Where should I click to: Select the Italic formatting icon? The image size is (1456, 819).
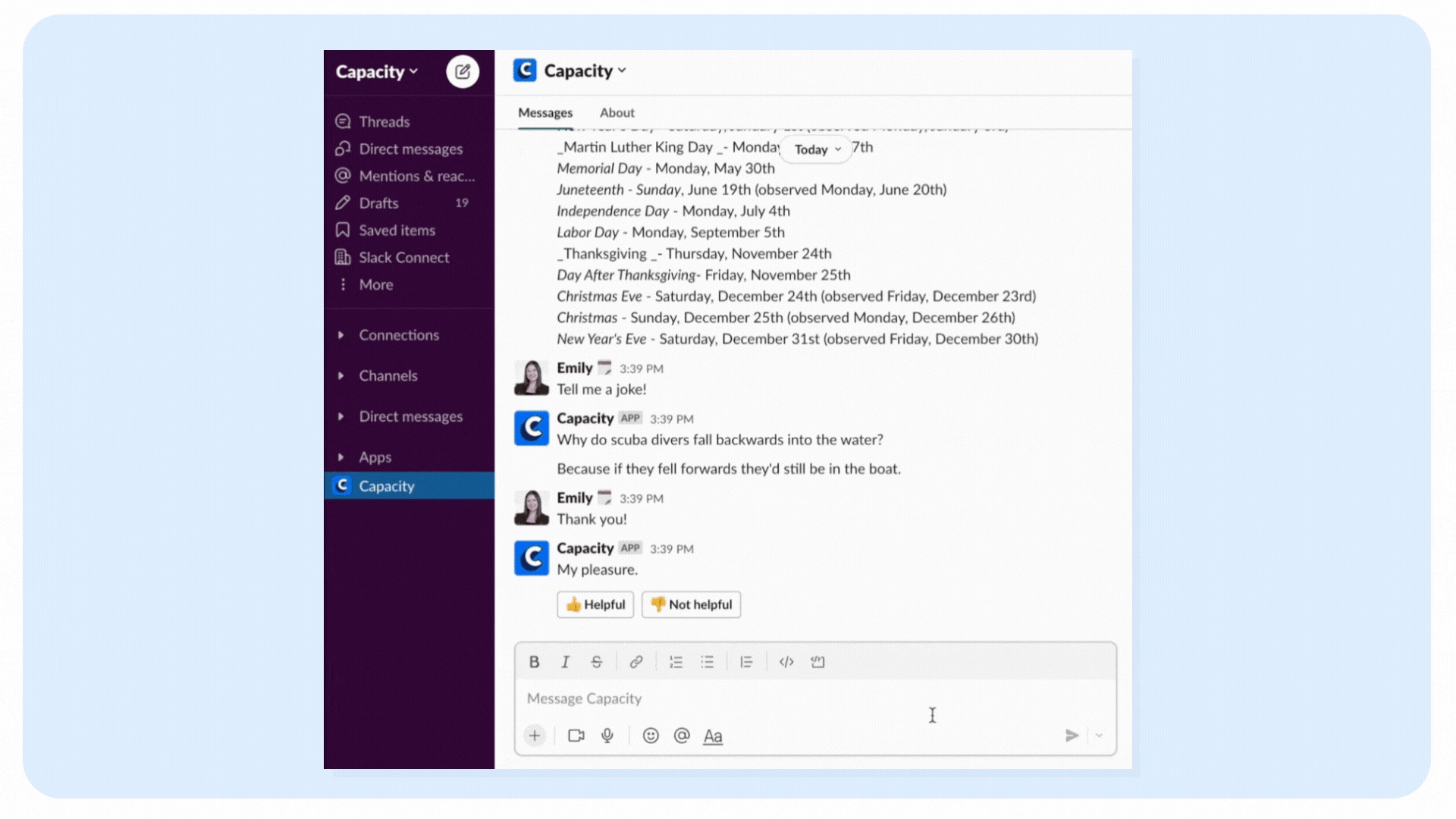pos(564,662)
